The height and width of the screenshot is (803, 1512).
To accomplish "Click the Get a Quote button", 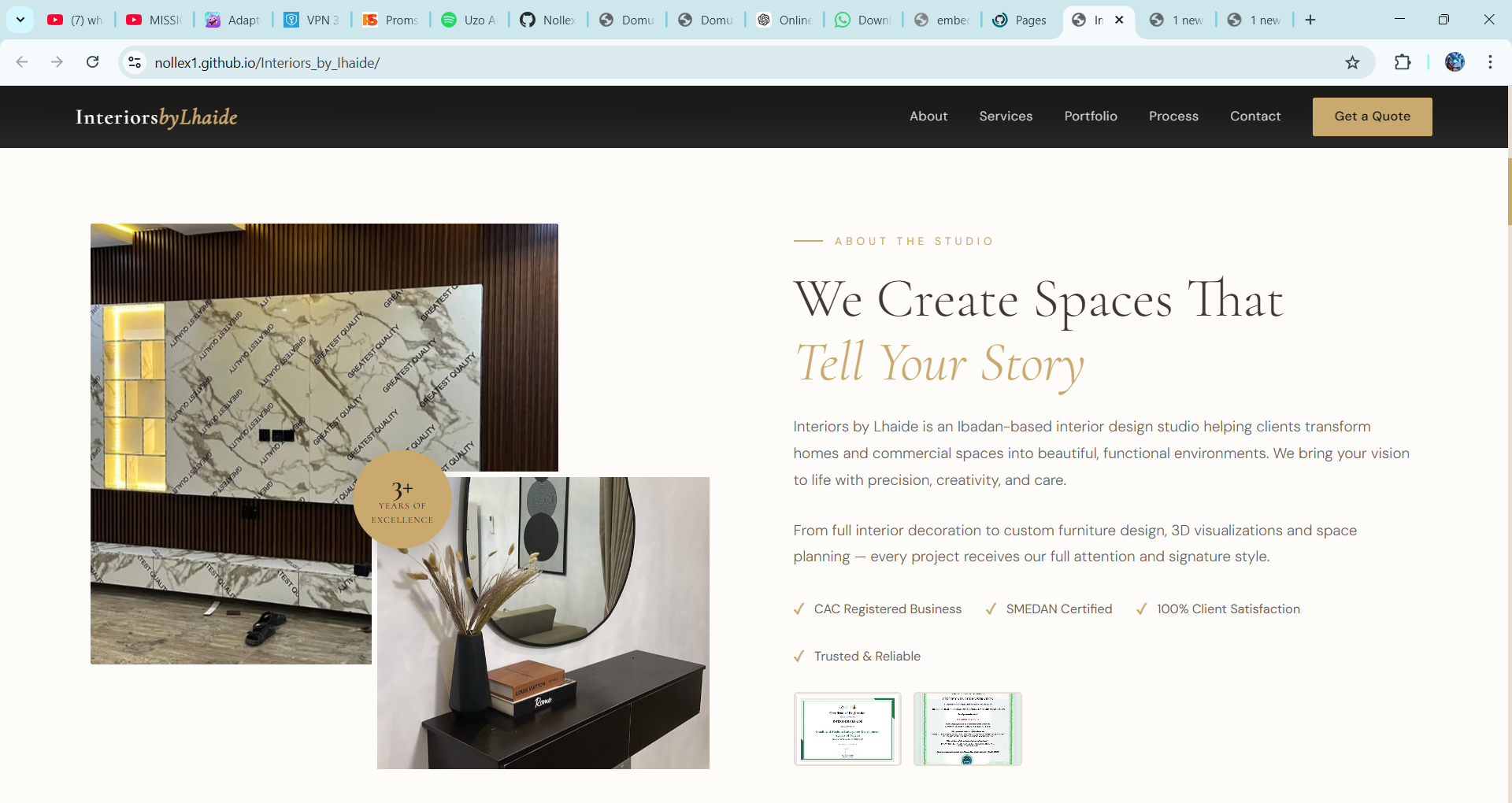I will click(x=1372, y=117).
